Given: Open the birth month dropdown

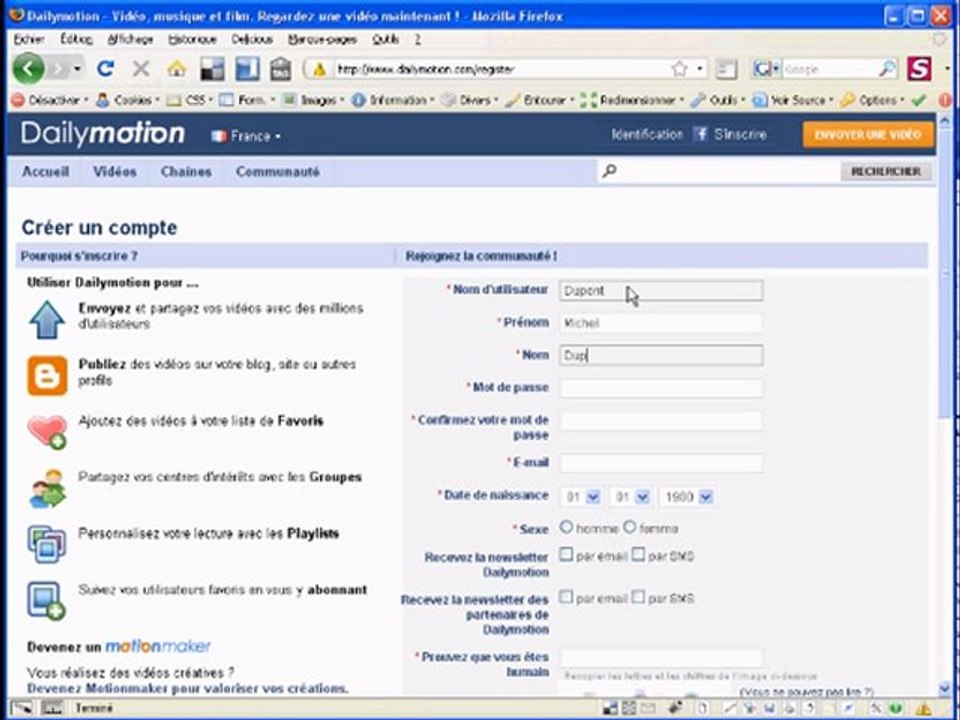Looking at the screenshot, I should click(x=631, y=497).
